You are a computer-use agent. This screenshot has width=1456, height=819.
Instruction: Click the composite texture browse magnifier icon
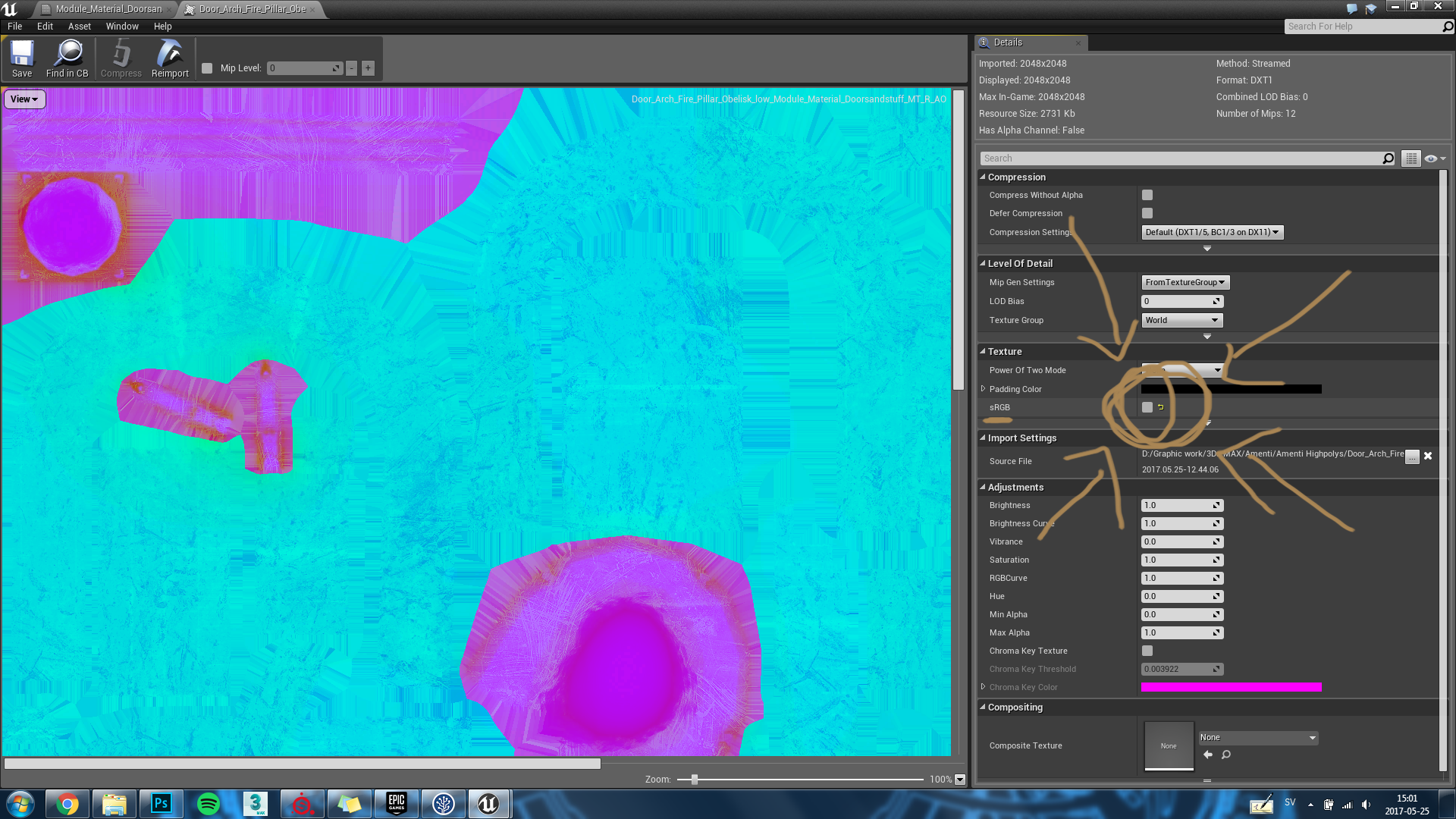(x=1226, y=755)
